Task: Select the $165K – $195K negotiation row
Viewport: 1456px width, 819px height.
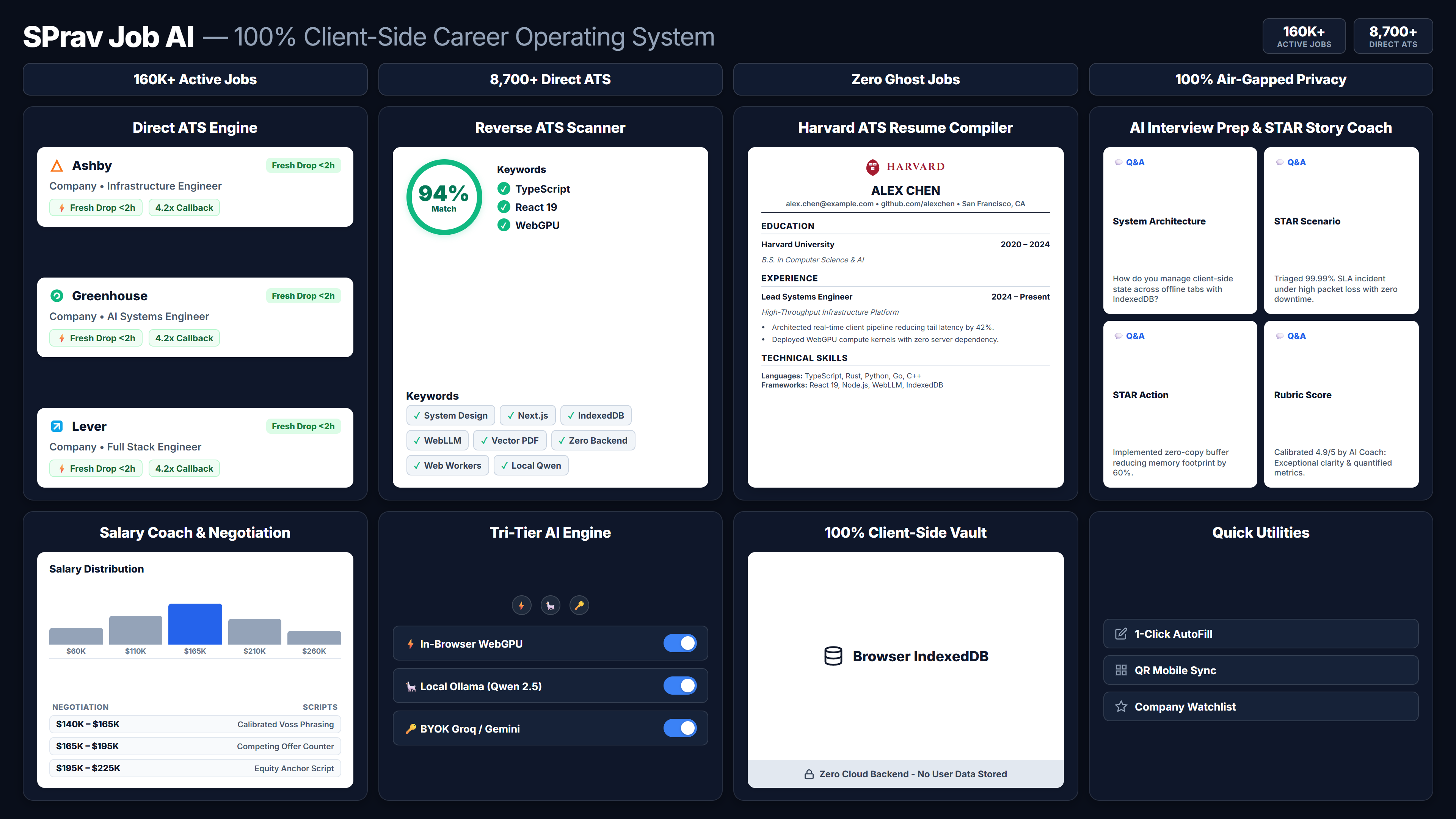Action: click(195, 746)
